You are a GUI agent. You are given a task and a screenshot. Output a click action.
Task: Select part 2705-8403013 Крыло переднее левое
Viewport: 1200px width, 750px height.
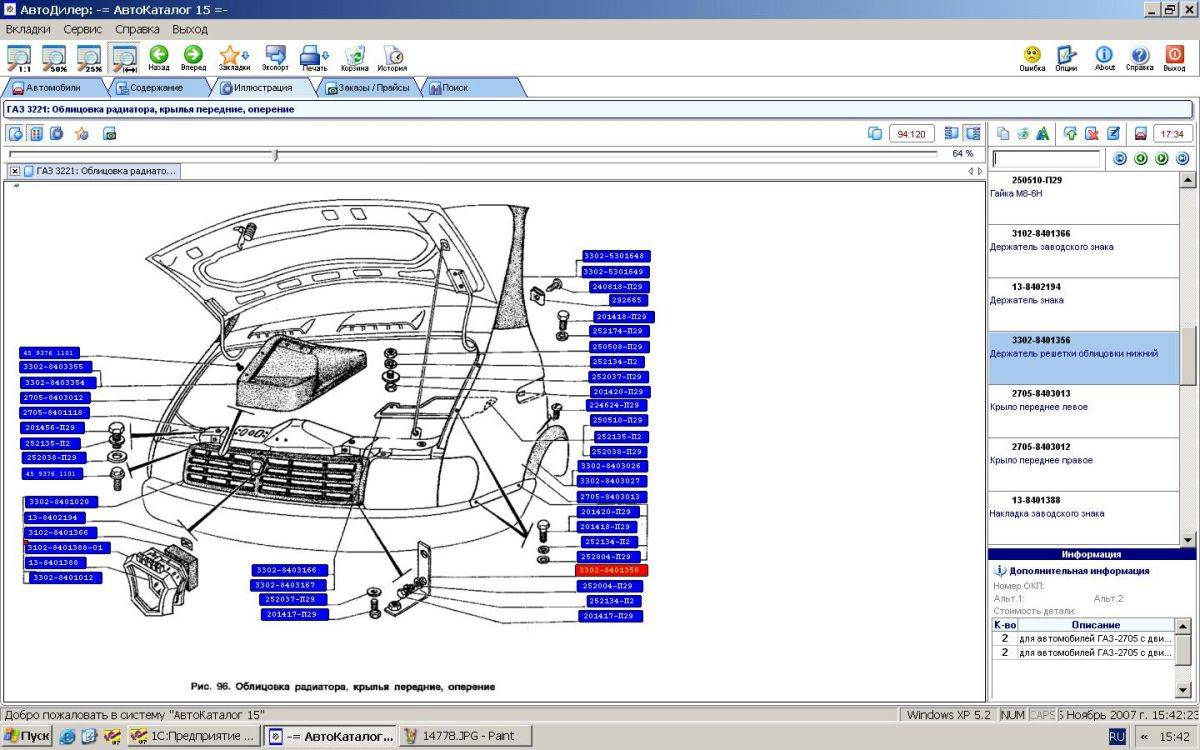coord(1084,411)
